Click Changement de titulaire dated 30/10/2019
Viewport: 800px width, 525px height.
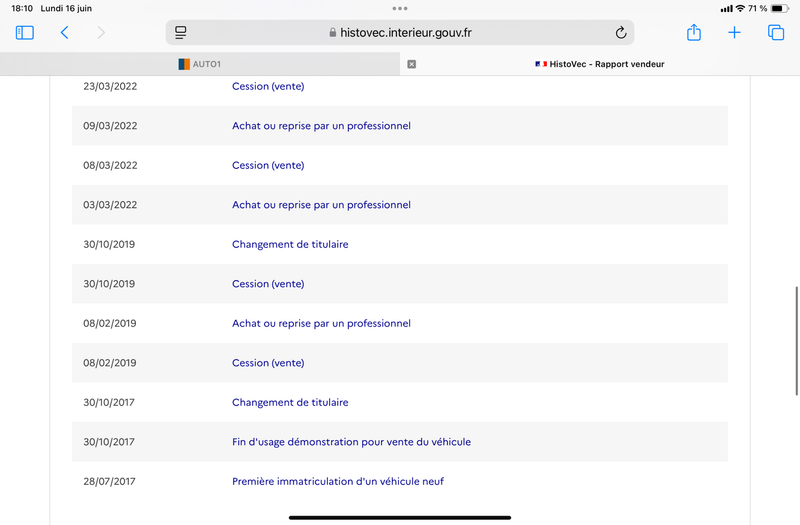[290, 244]
